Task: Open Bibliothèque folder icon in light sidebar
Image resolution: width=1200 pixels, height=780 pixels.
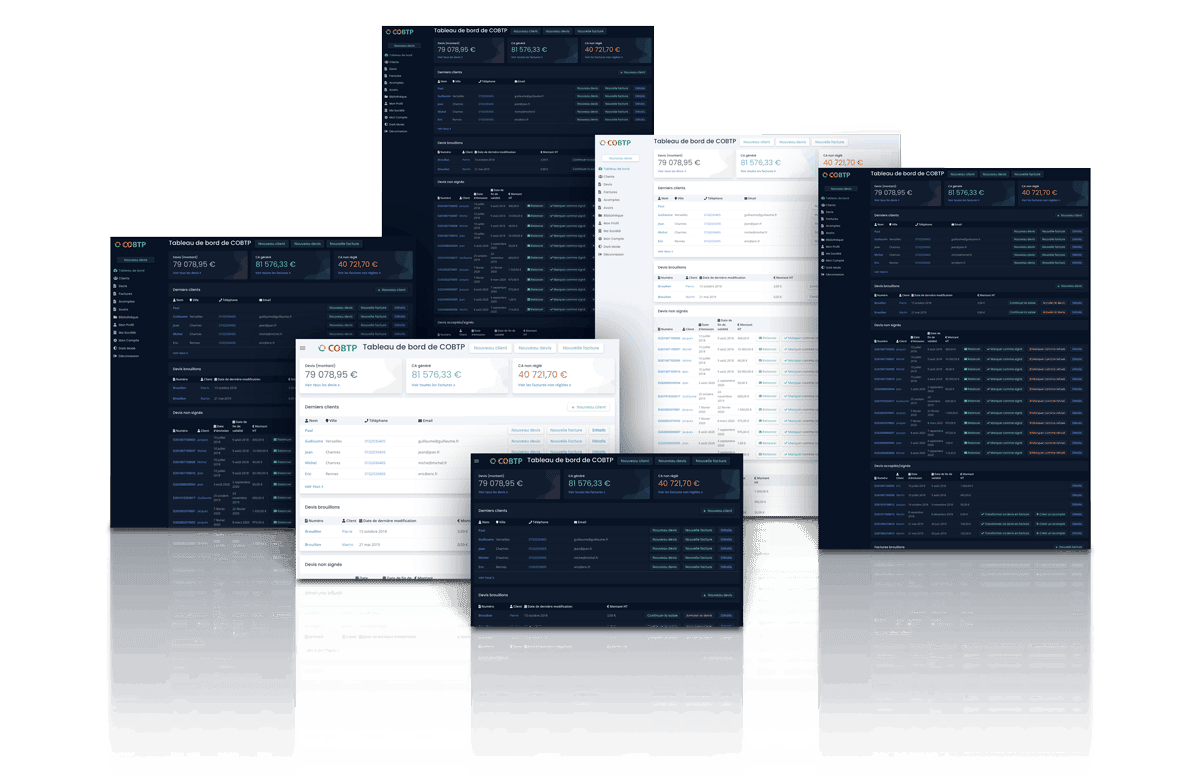Action: pyautogui.click(x=598, y=215)
